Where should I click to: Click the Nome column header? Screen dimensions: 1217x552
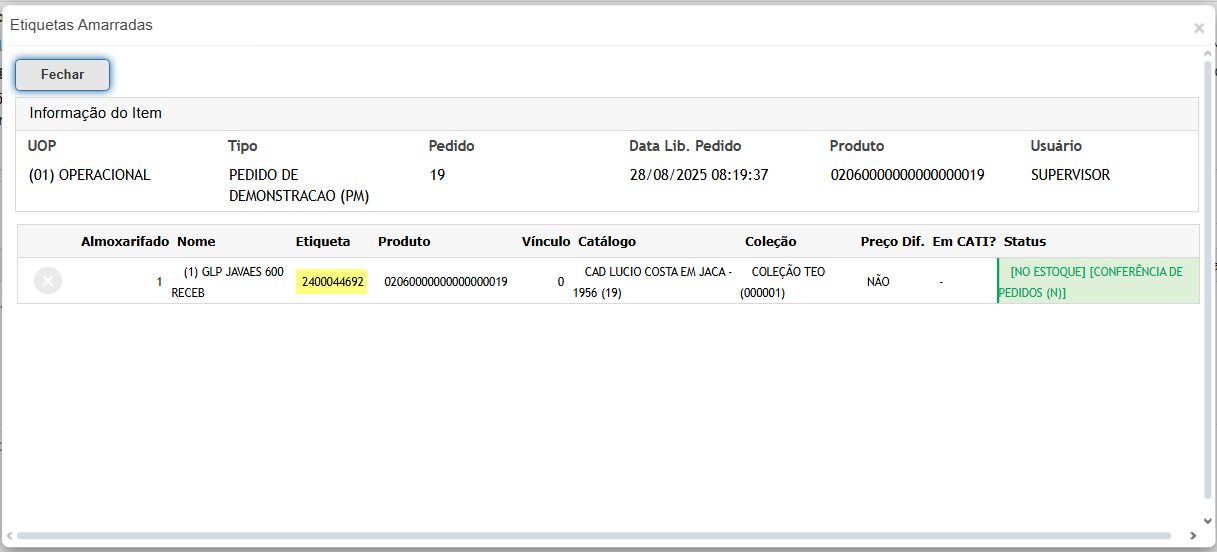point(196,242)
